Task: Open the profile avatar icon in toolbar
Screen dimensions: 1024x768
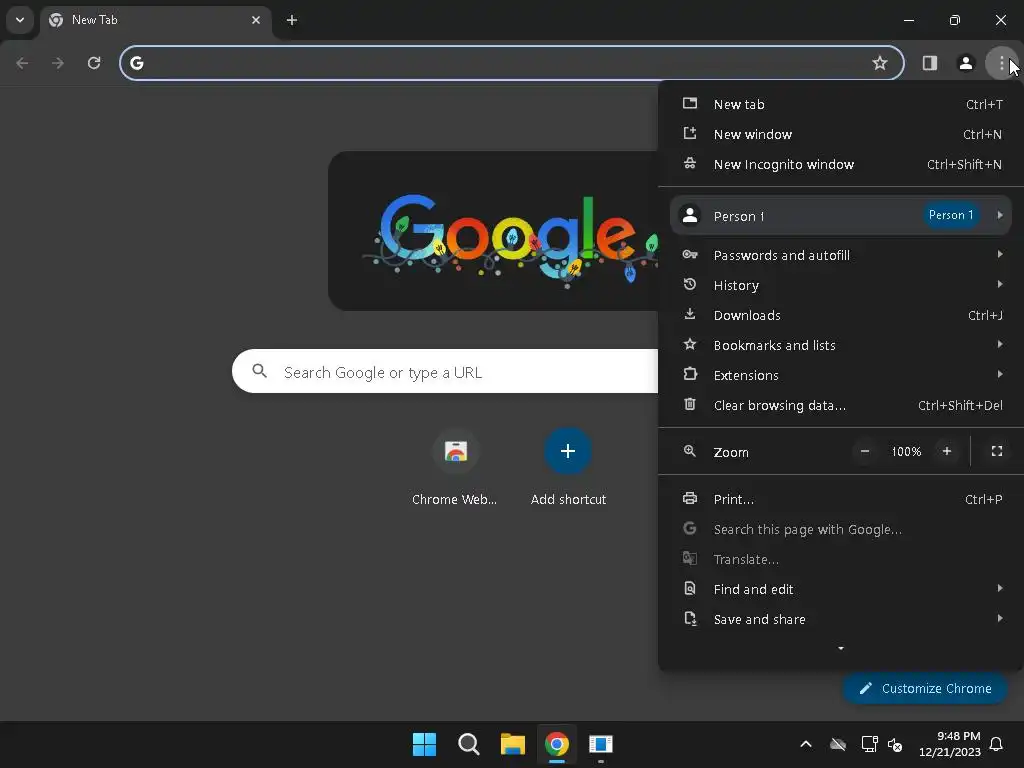Action: 965,63
